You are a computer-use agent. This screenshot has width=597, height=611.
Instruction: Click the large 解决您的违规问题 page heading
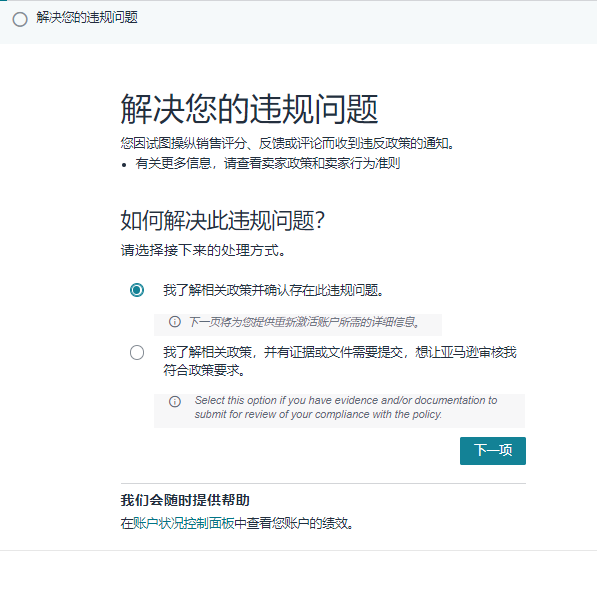(249, 109)
